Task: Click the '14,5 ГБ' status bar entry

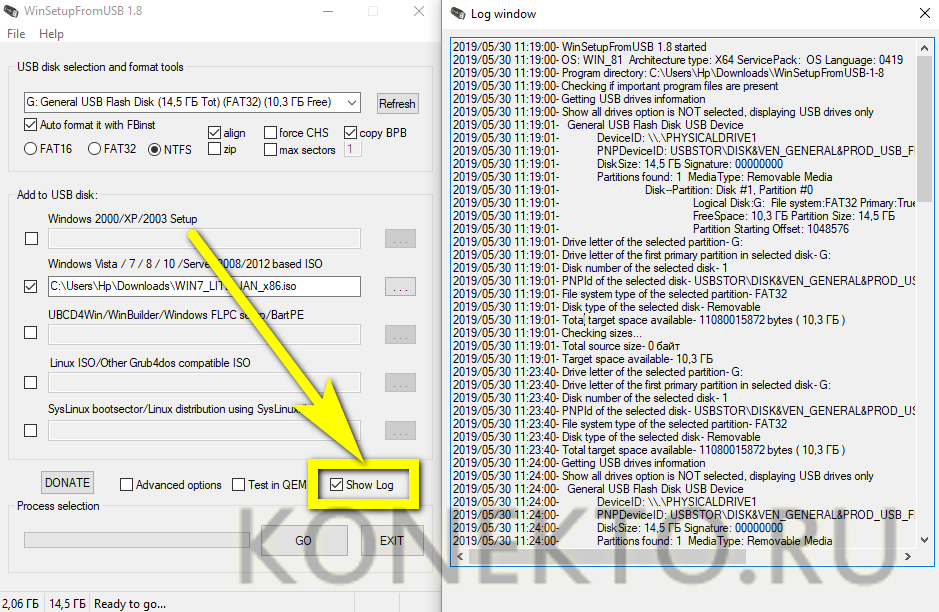Action: tap(67, 604)
